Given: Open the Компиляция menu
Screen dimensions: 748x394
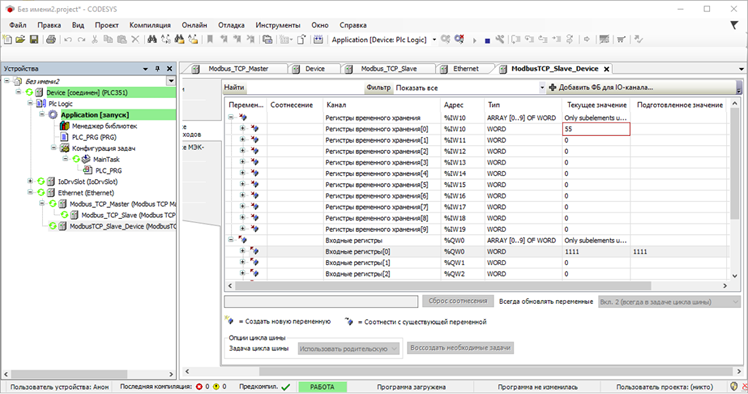Looking at the screenshot, I should (150, 25).
